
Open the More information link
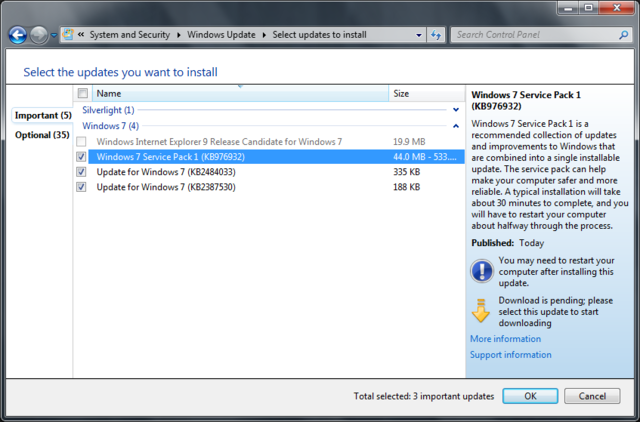(505, 339)
